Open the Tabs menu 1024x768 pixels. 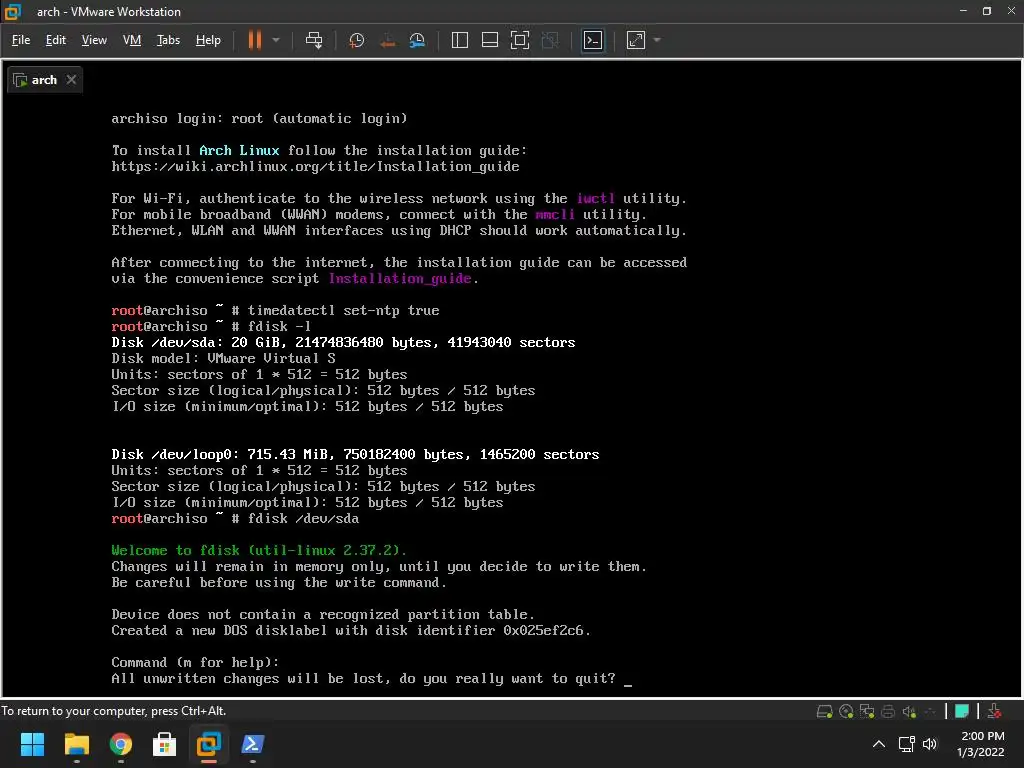click(x=168, y=40)
